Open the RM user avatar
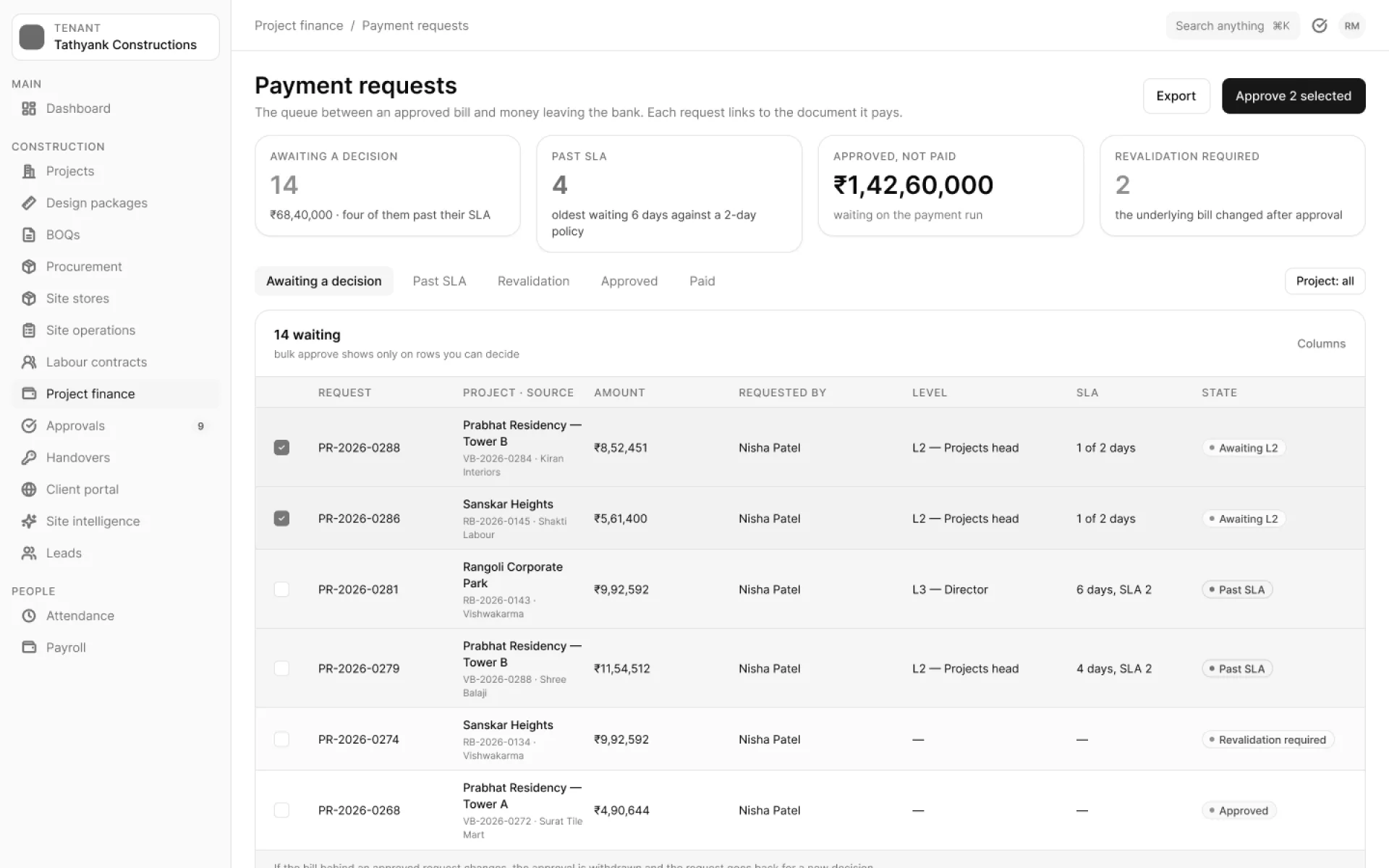 [x=1352, y=26]
